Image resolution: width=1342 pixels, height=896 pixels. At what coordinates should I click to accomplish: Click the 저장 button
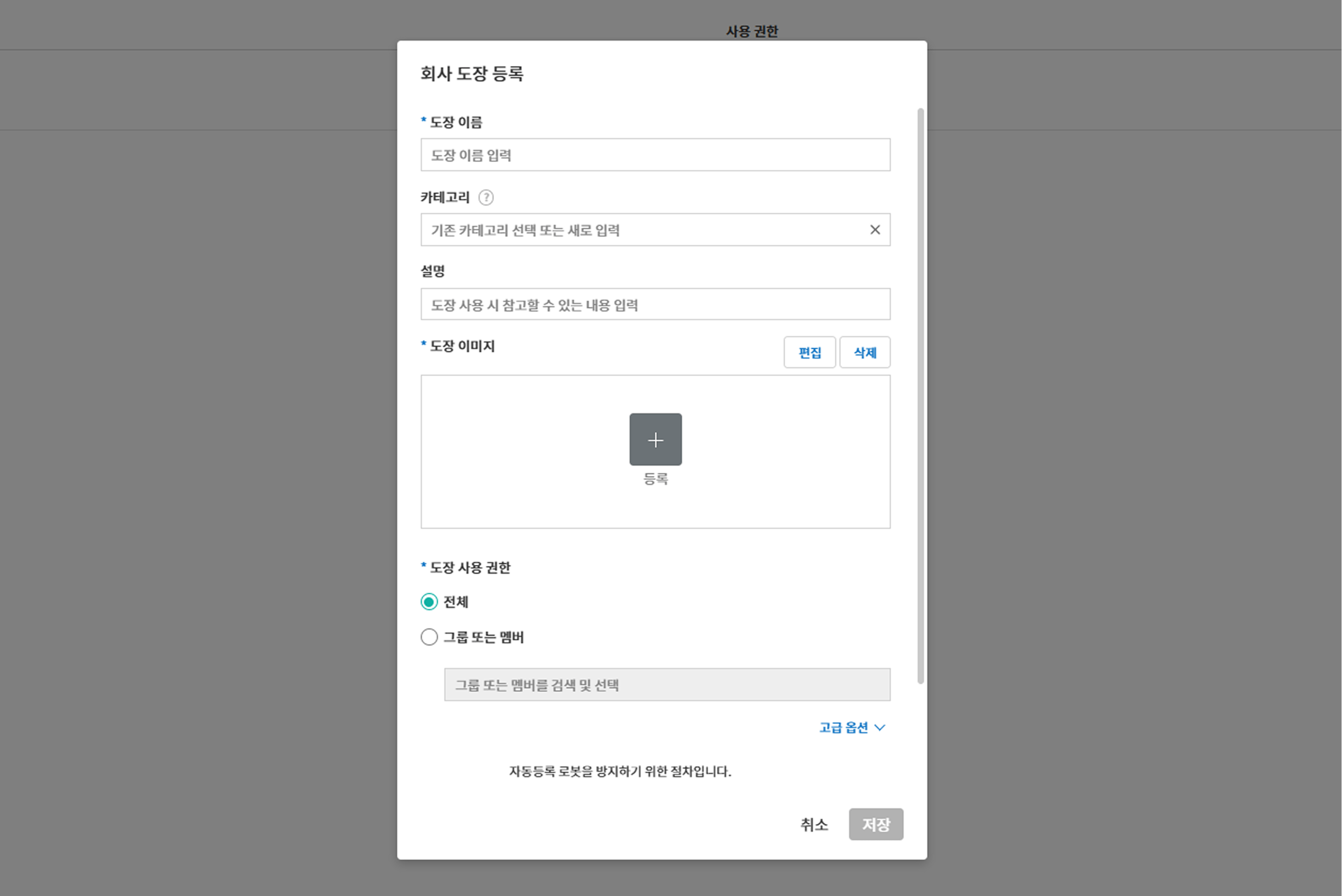(876, 824)
